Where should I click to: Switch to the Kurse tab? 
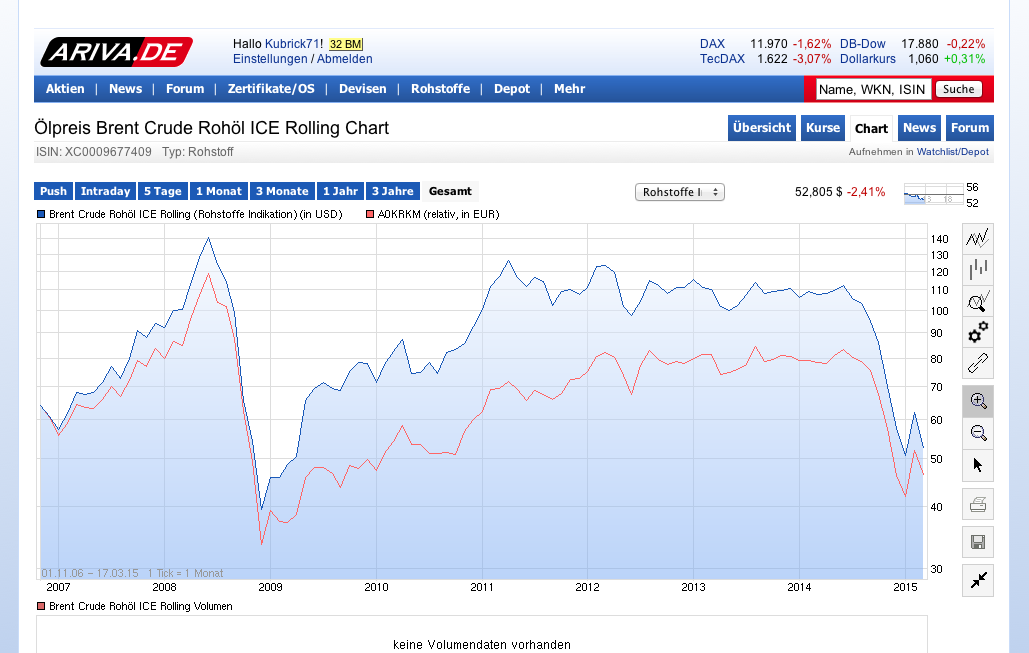click(822, 128)
